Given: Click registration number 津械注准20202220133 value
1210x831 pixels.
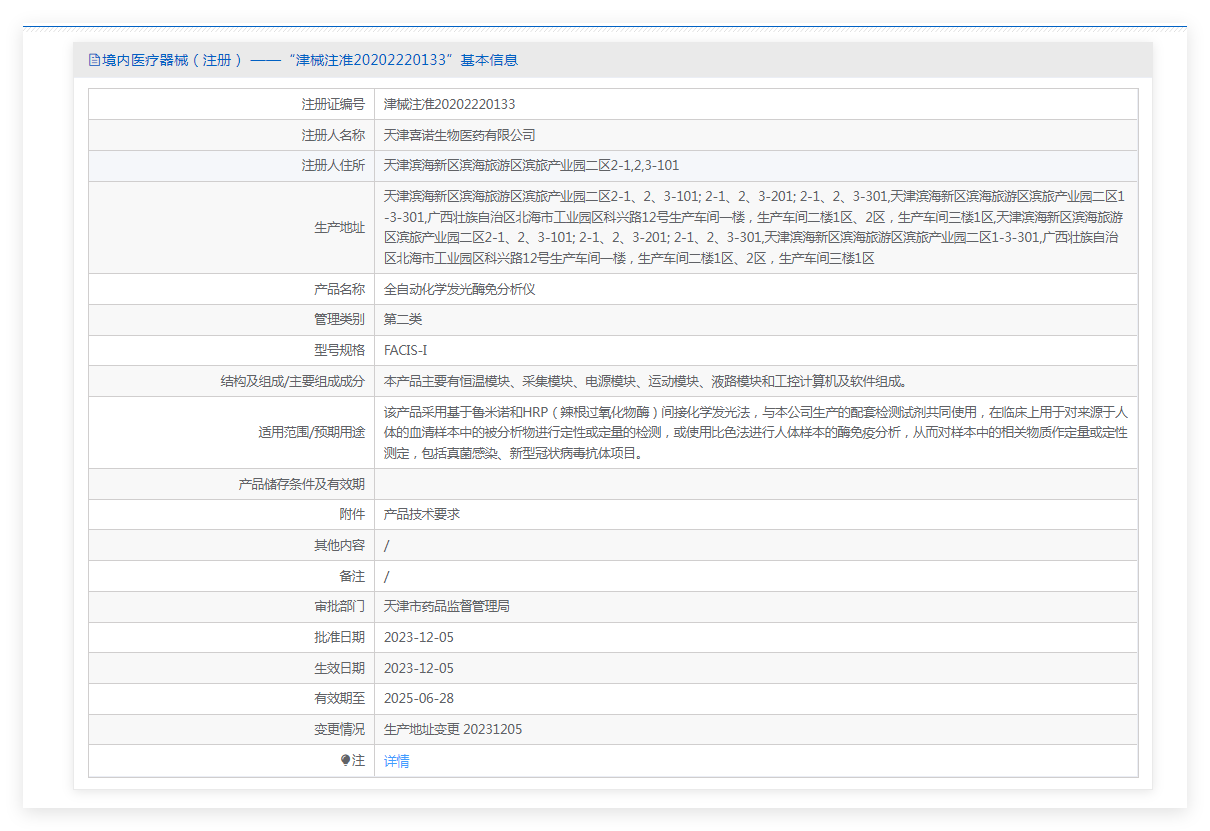Looking at the screenshot, I should pos(449,104).
